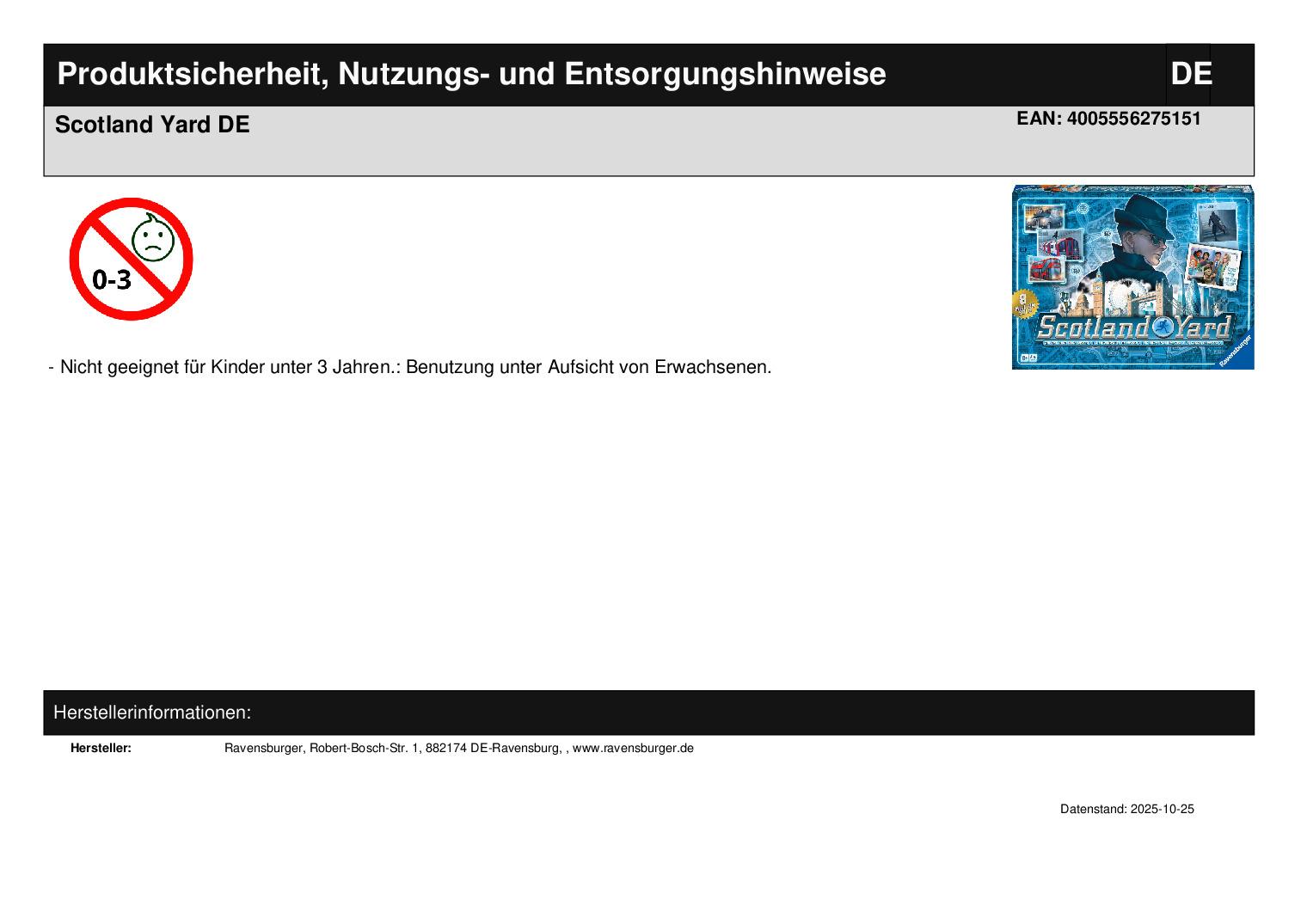Image resolution: width=1307 pixels, height=924 pixels.
Task: Click the "0-3" age text in warning symbol
Action: [112, 279]
